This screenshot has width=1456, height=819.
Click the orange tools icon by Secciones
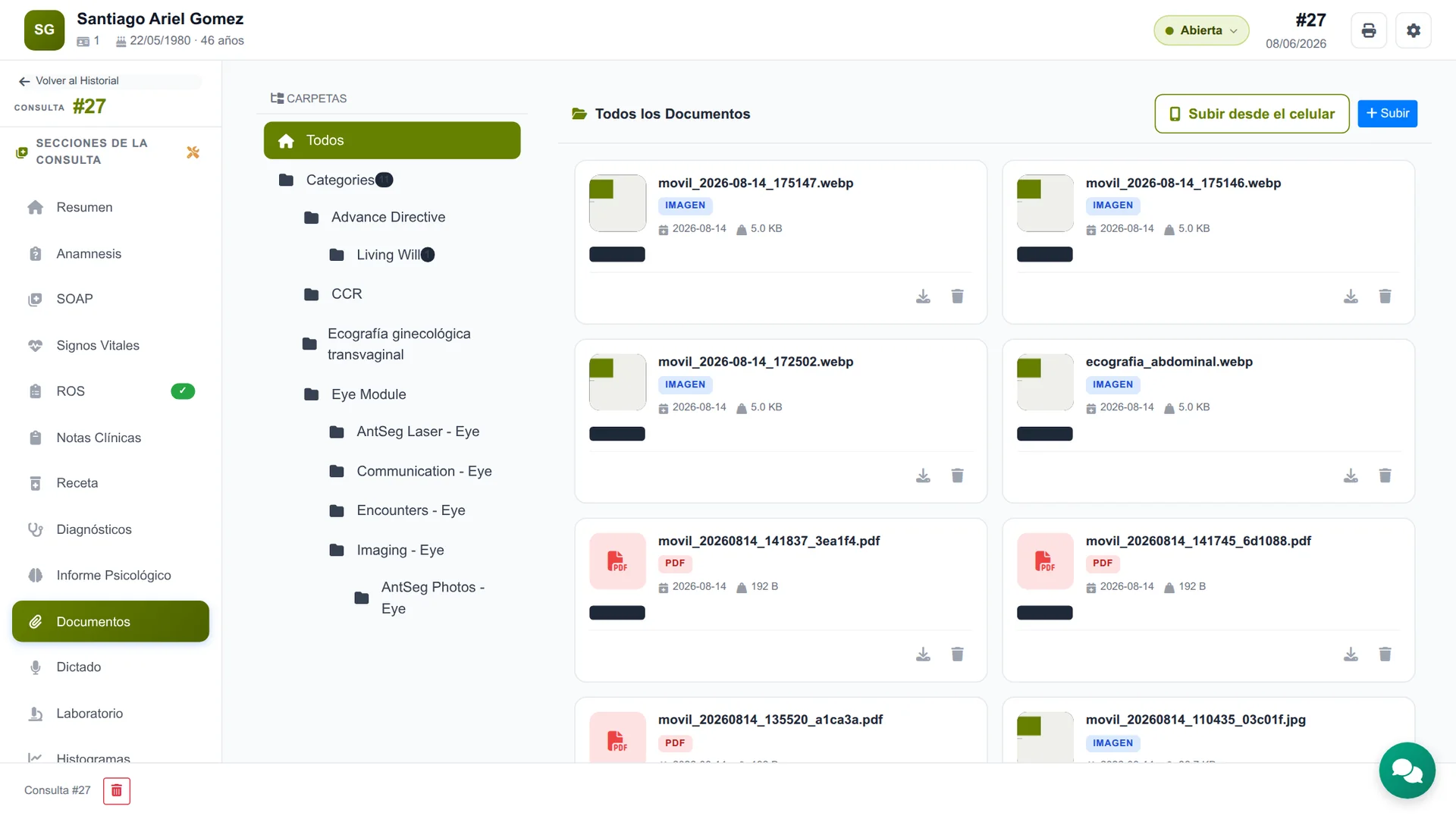[x=193, y=152]
